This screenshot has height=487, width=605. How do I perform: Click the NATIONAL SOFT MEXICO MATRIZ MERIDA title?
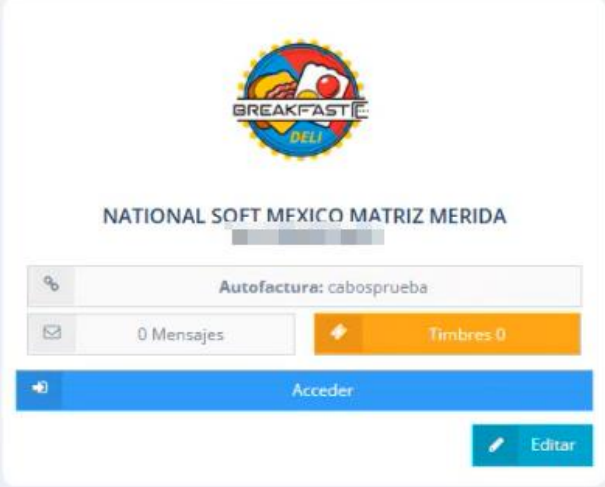coord(304,216)
